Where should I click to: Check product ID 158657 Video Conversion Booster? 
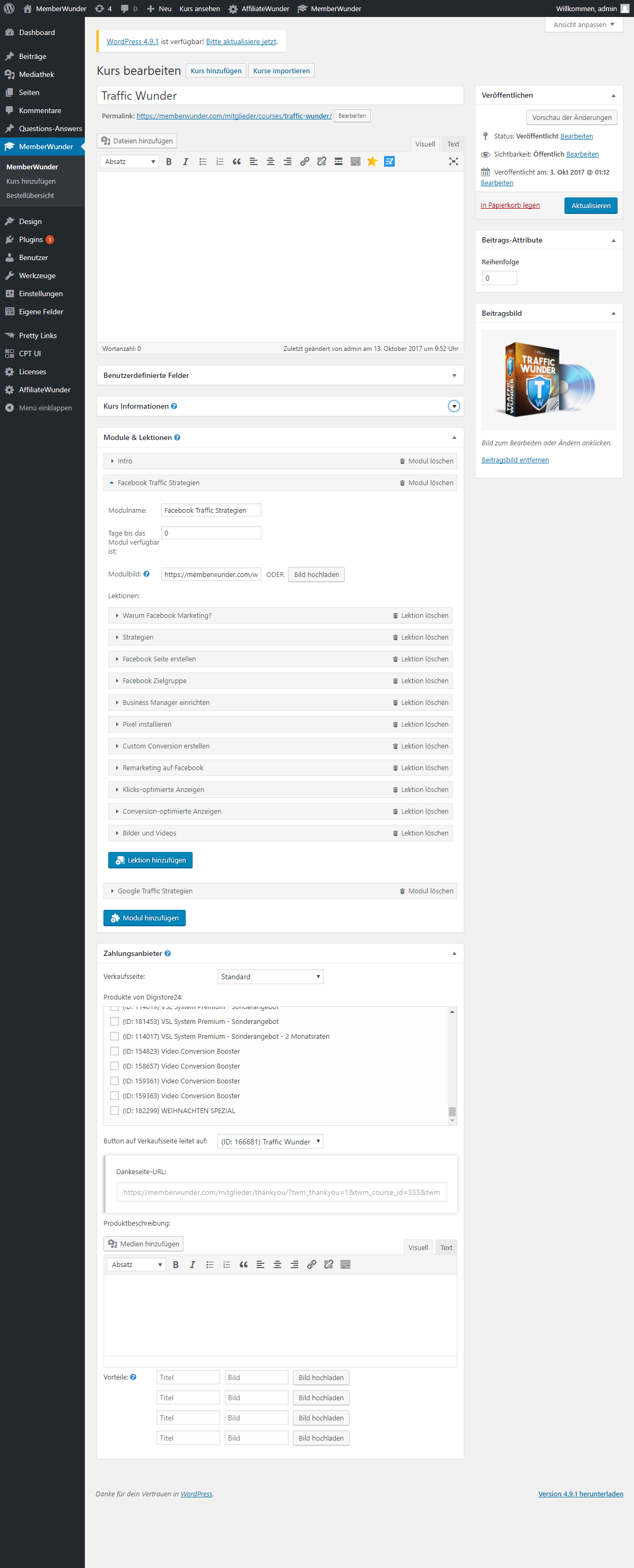[x=115, y=1066]
